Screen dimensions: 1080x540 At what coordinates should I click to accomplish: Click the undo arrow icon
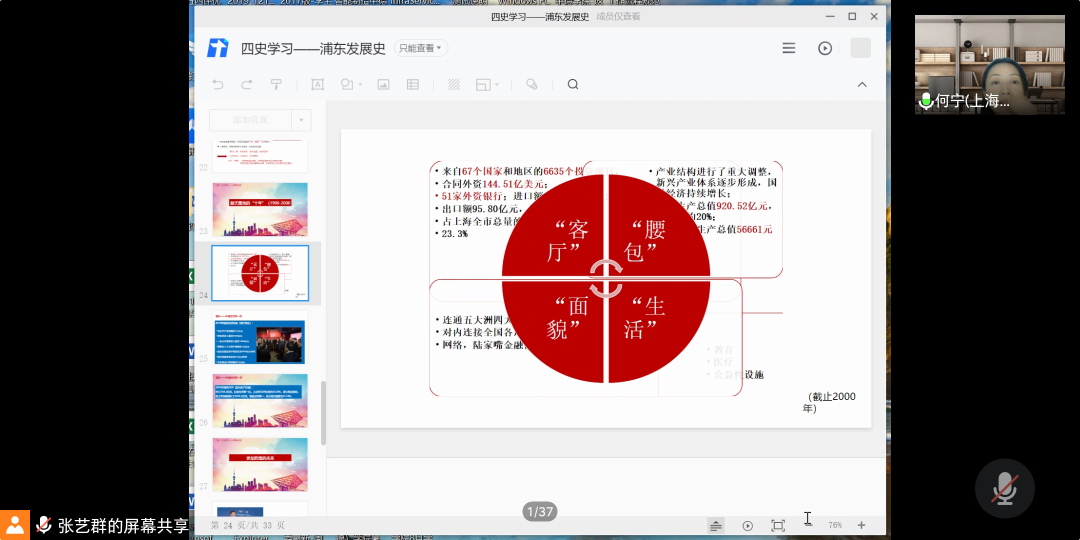(x=218, y=85)
